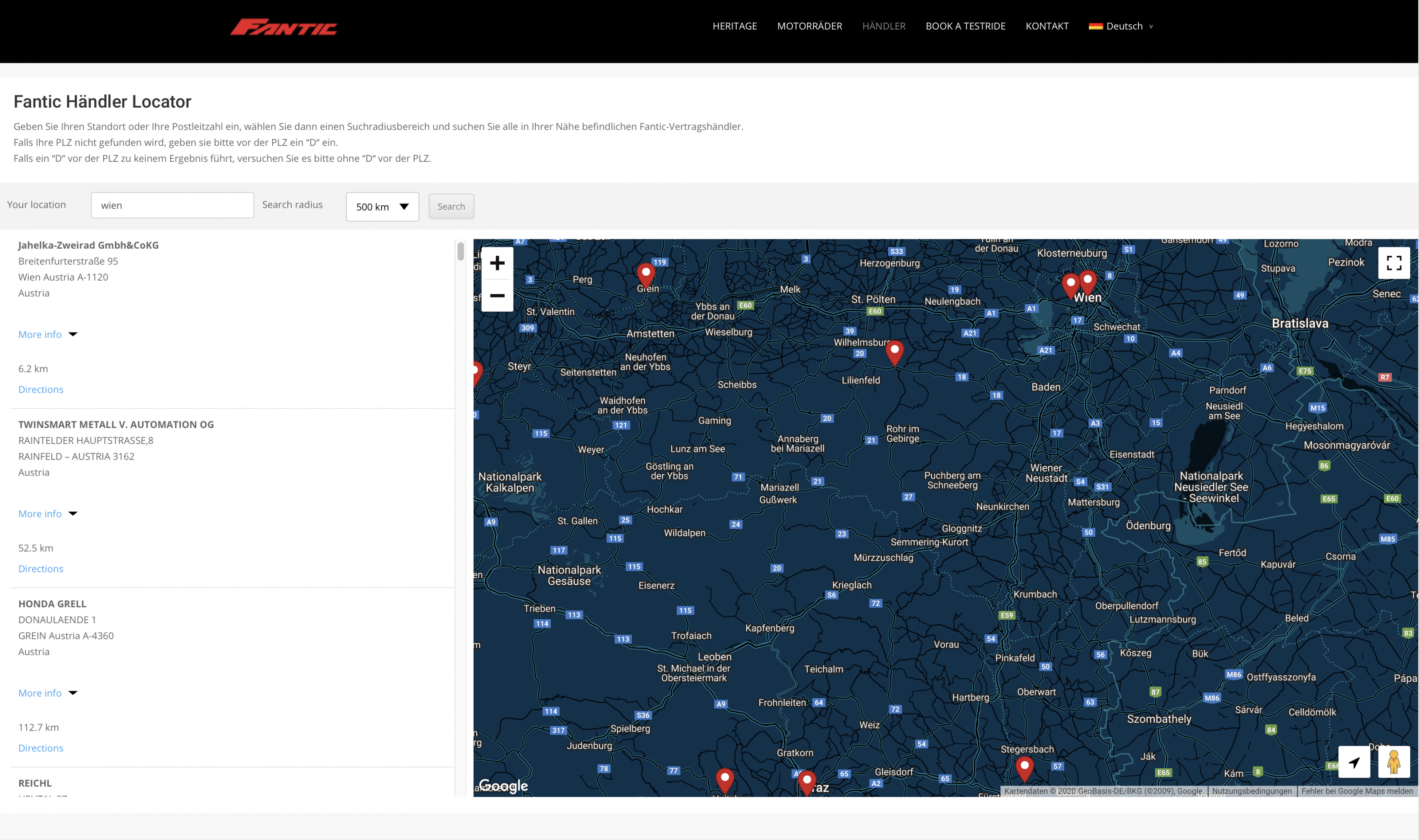Click the DONAULAENDE 1 address line
The width and height of the screenshot is (1419, 840).
57,620
